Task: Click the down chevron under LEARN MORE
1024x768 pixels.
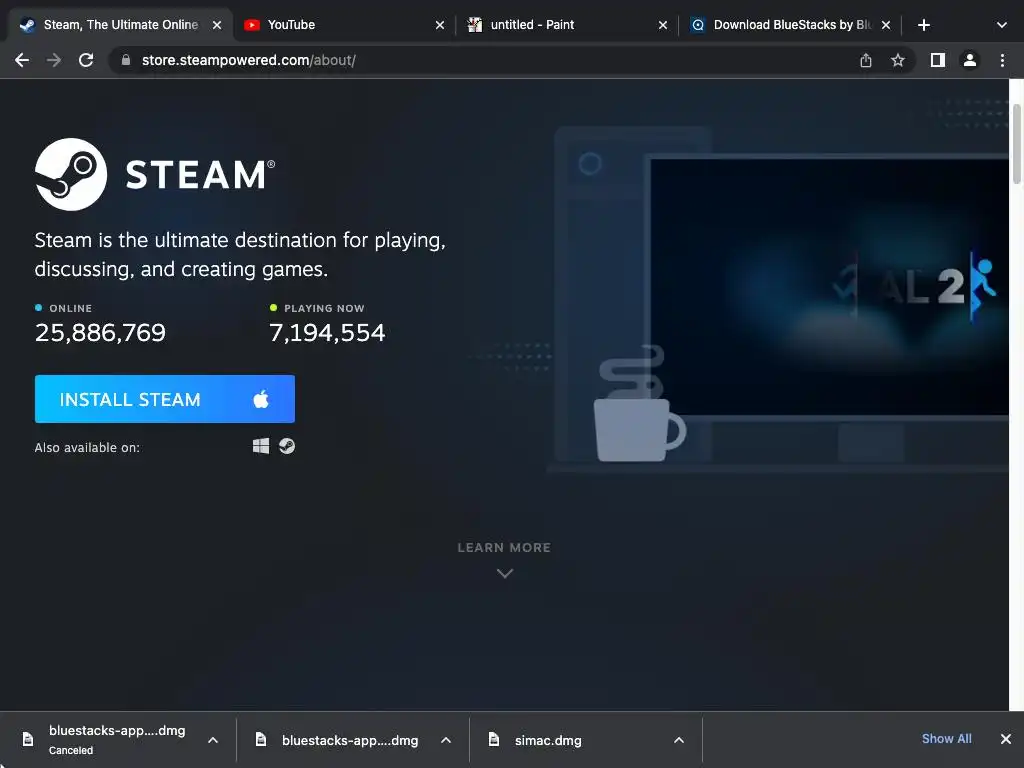Action: coord(505,573)
